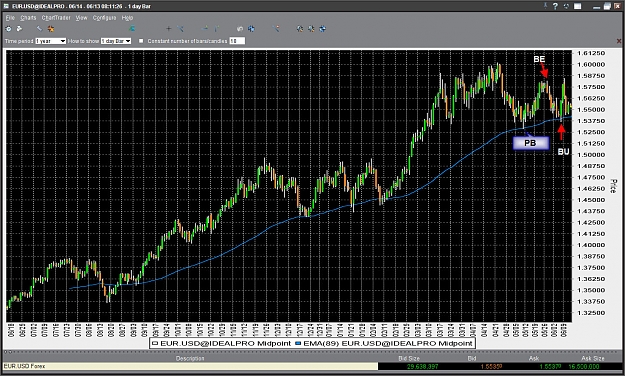Click the bid size value 29,638,397
Viewport: 625px width, 376px height.
pos(422,366)
